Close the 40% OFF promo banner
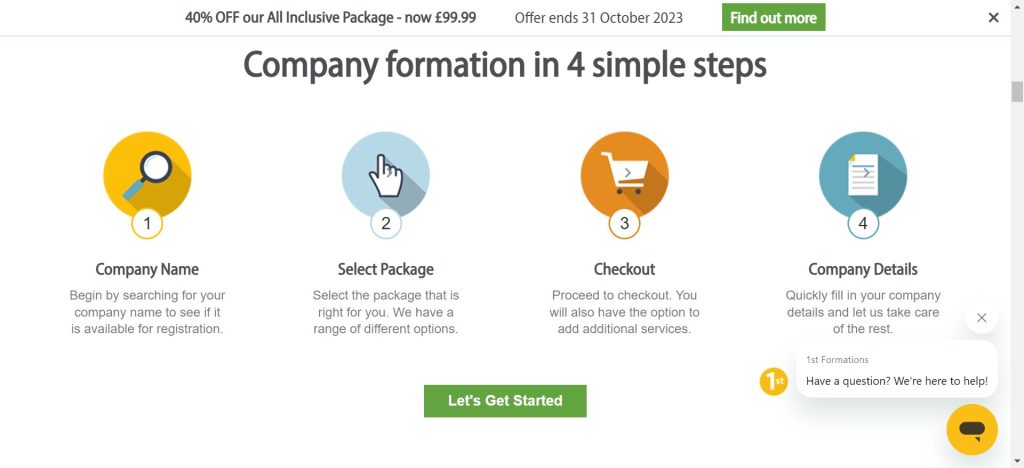The width and height of the screenshot is (1024, 468). [993, 17]
